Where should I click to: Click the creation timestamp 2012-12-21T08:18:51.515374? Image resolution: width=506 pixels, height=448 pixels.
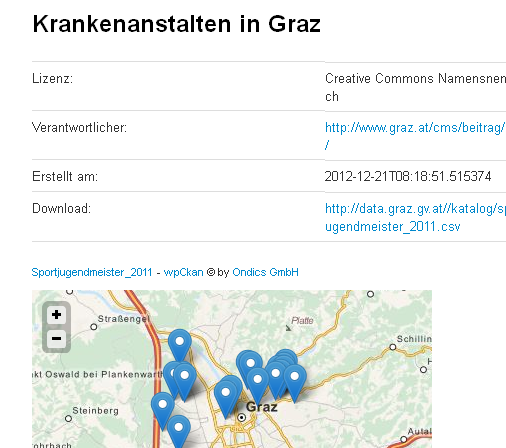(408, 176)
